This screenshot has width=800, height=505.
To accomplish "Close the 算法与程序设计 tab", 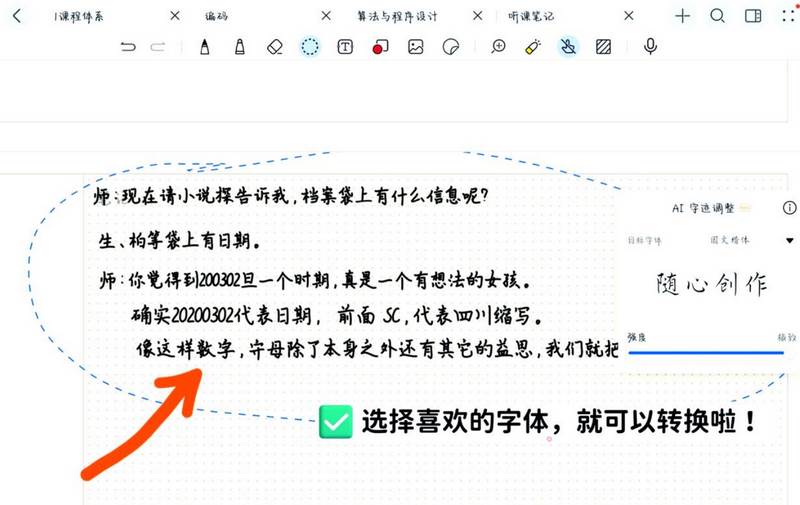I will click(478, 16).
